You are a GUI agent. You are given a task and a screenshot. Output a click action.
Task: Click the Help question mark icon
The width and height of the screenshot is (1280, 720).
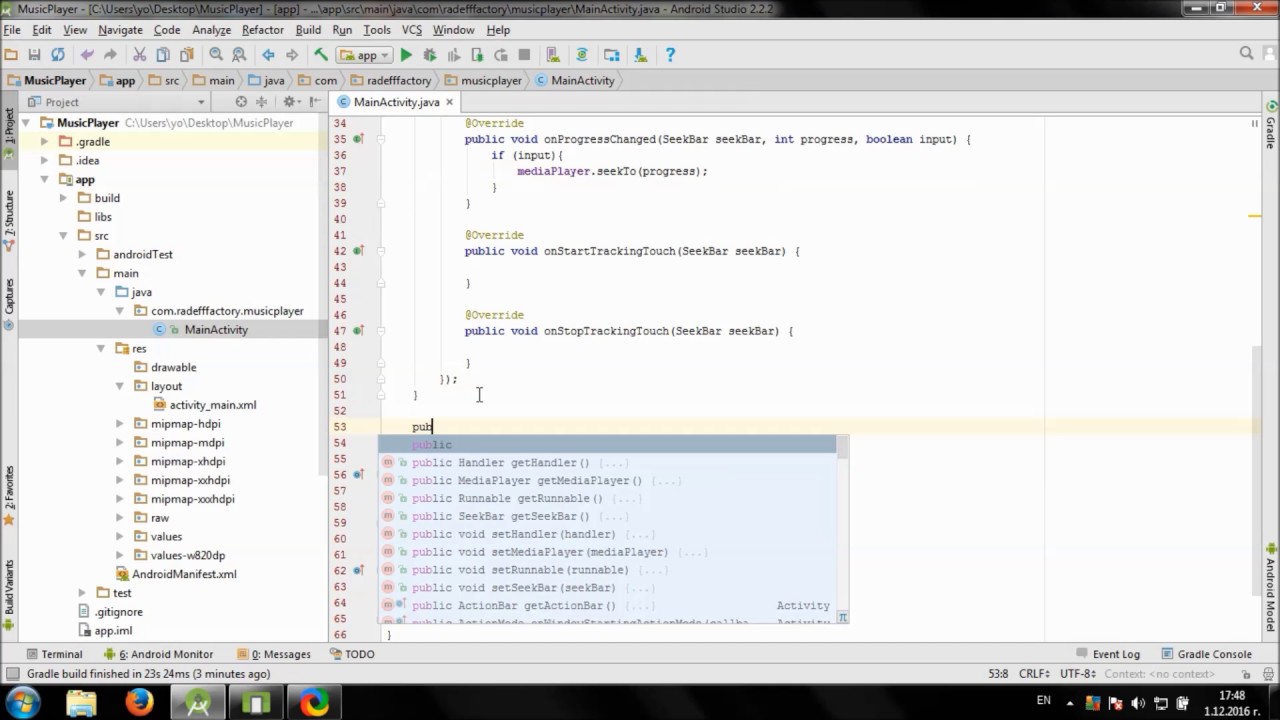[670, 55]
